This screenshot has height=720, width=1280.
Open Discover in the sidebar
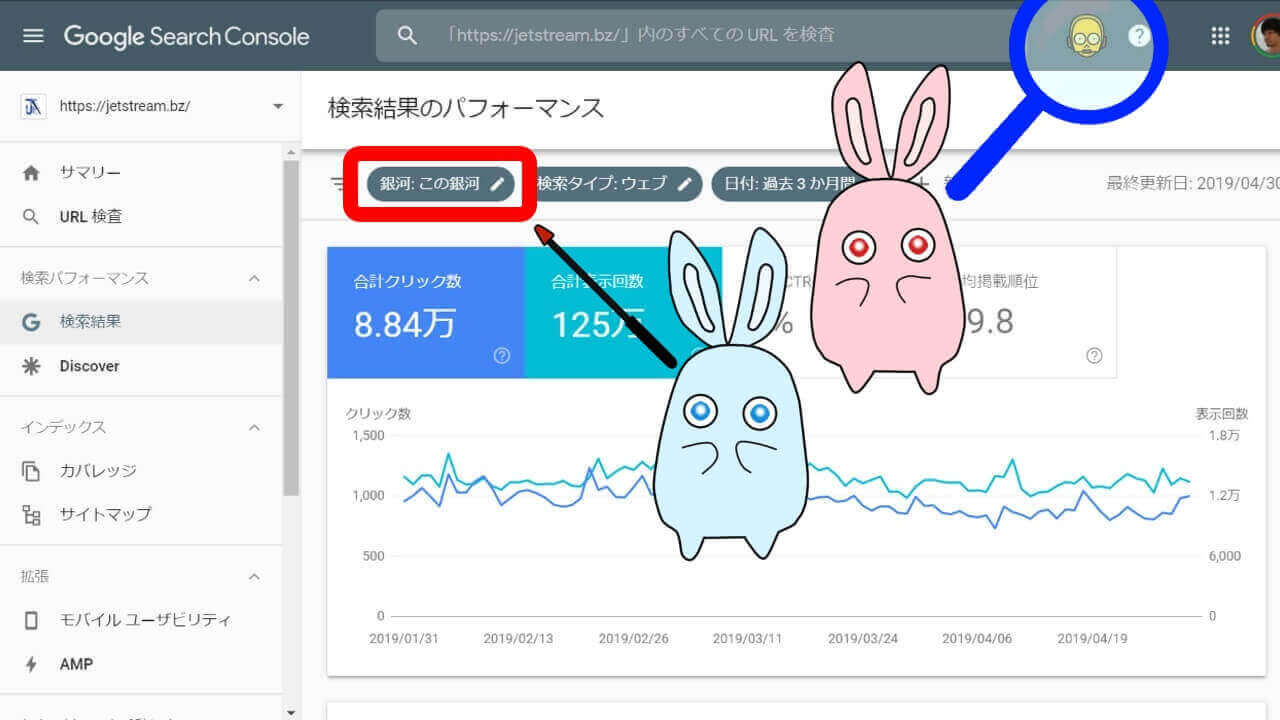click(x=89, y=366)
